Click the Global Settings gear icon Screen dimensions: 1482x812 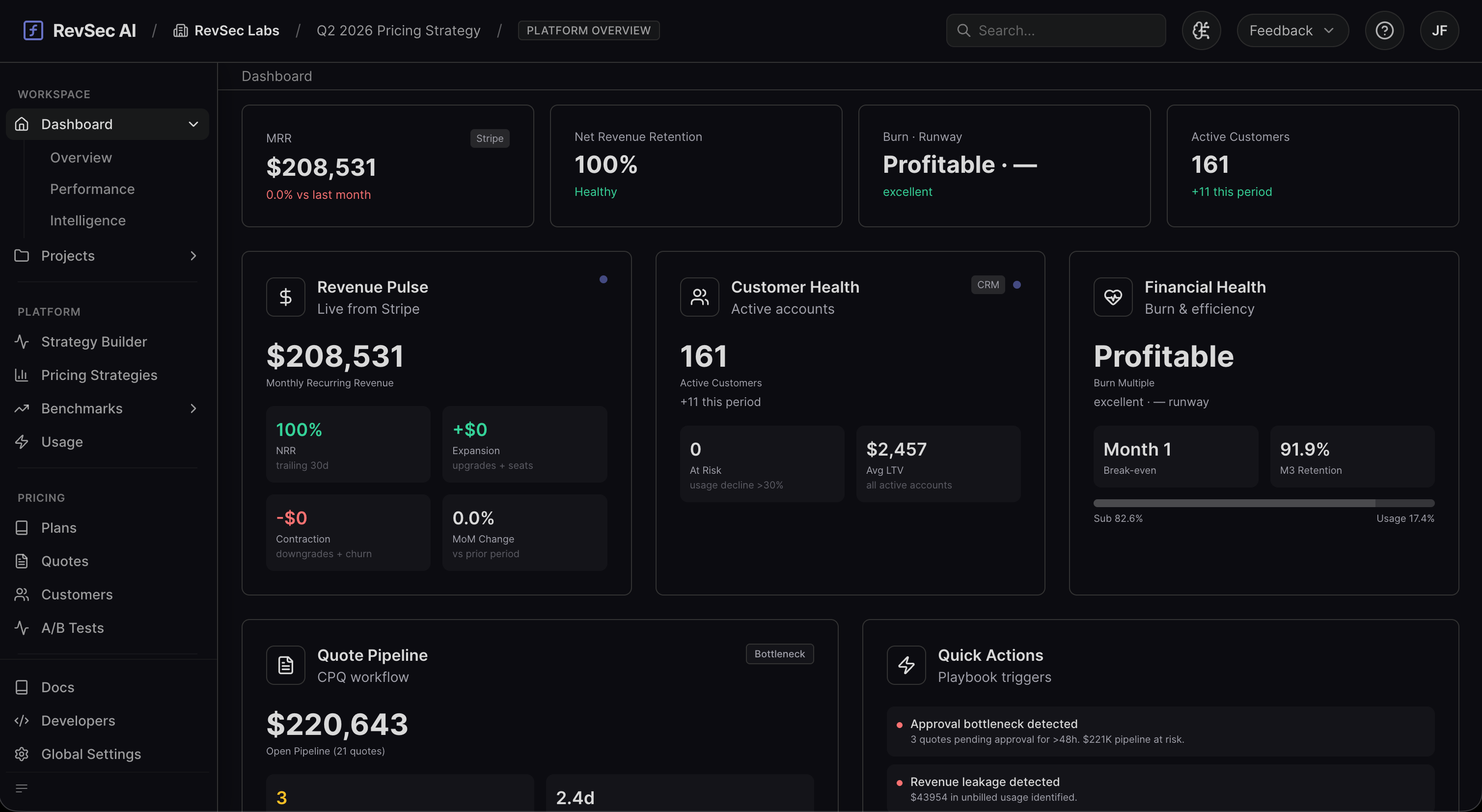click(21, 754)
